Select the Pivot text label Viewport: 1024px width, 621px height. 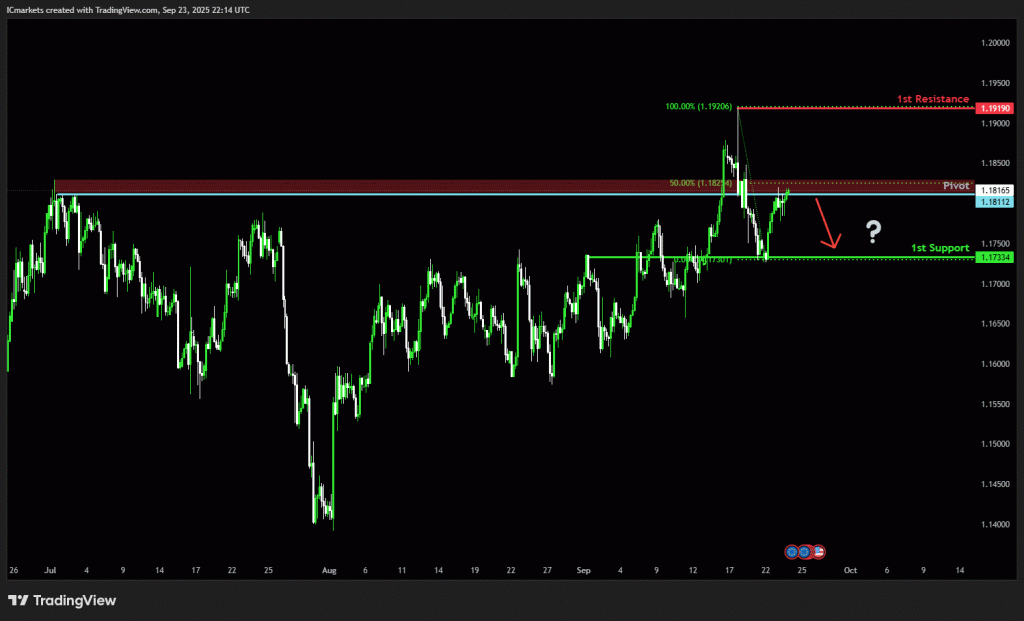pyautogui.click(x=956, y=186)
